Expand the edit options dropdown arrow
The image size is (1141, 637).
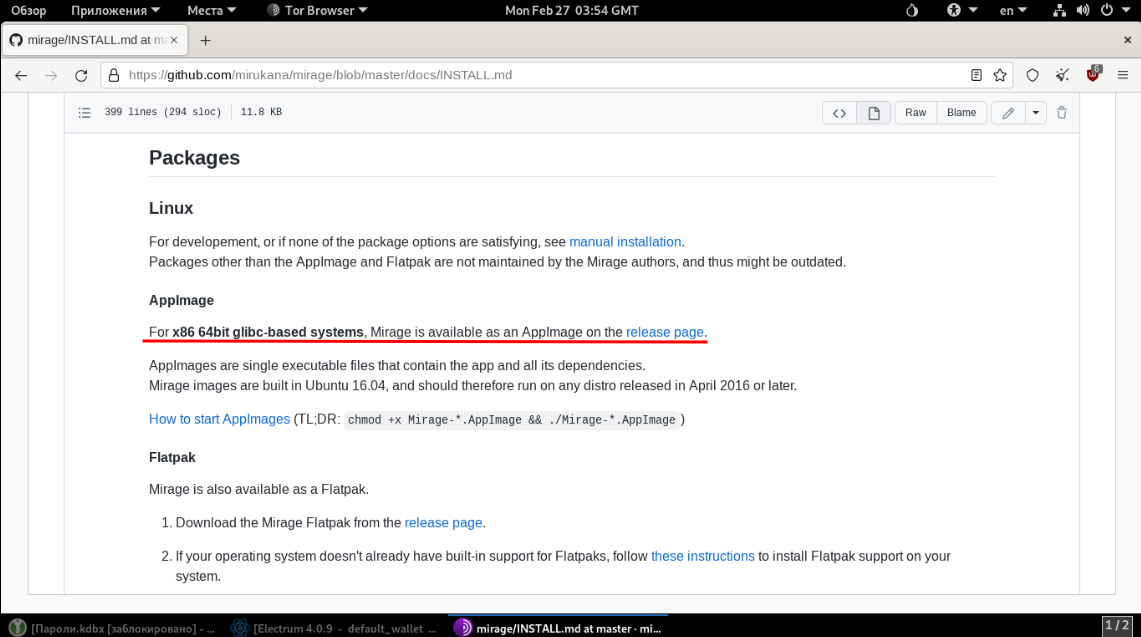pyautogui.click(x=1035, y=113)
